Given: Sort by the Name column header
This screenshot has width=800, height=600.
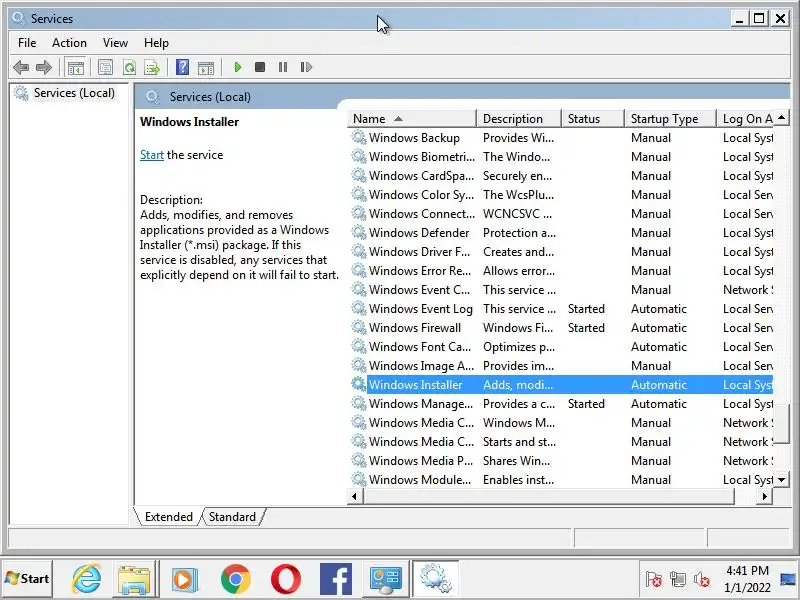Looking at the screenshot, I should click(x=412, y=119).
